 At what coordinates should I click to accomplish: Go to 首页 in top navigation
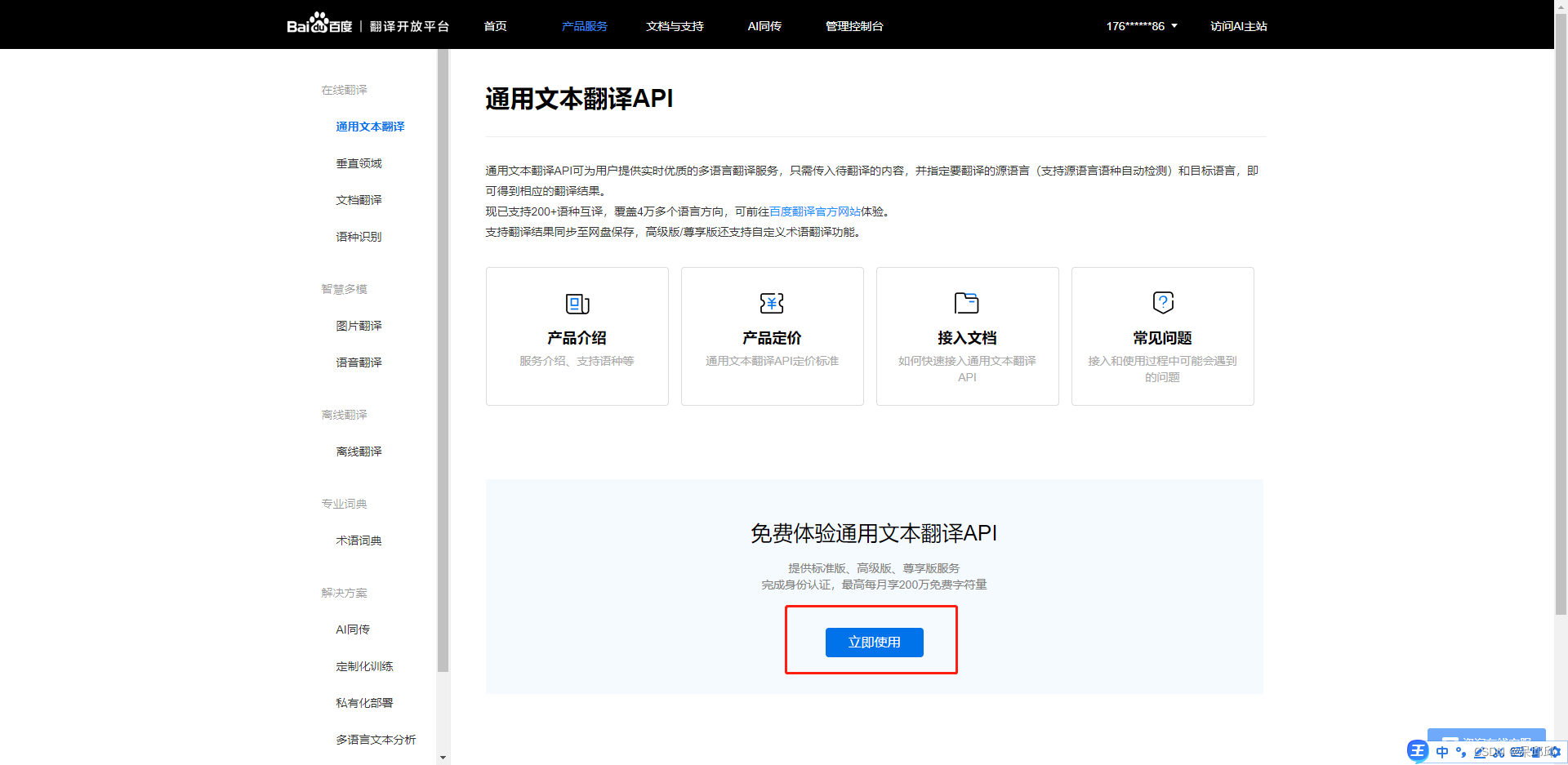pyautogui.click(x=495, y=26)
